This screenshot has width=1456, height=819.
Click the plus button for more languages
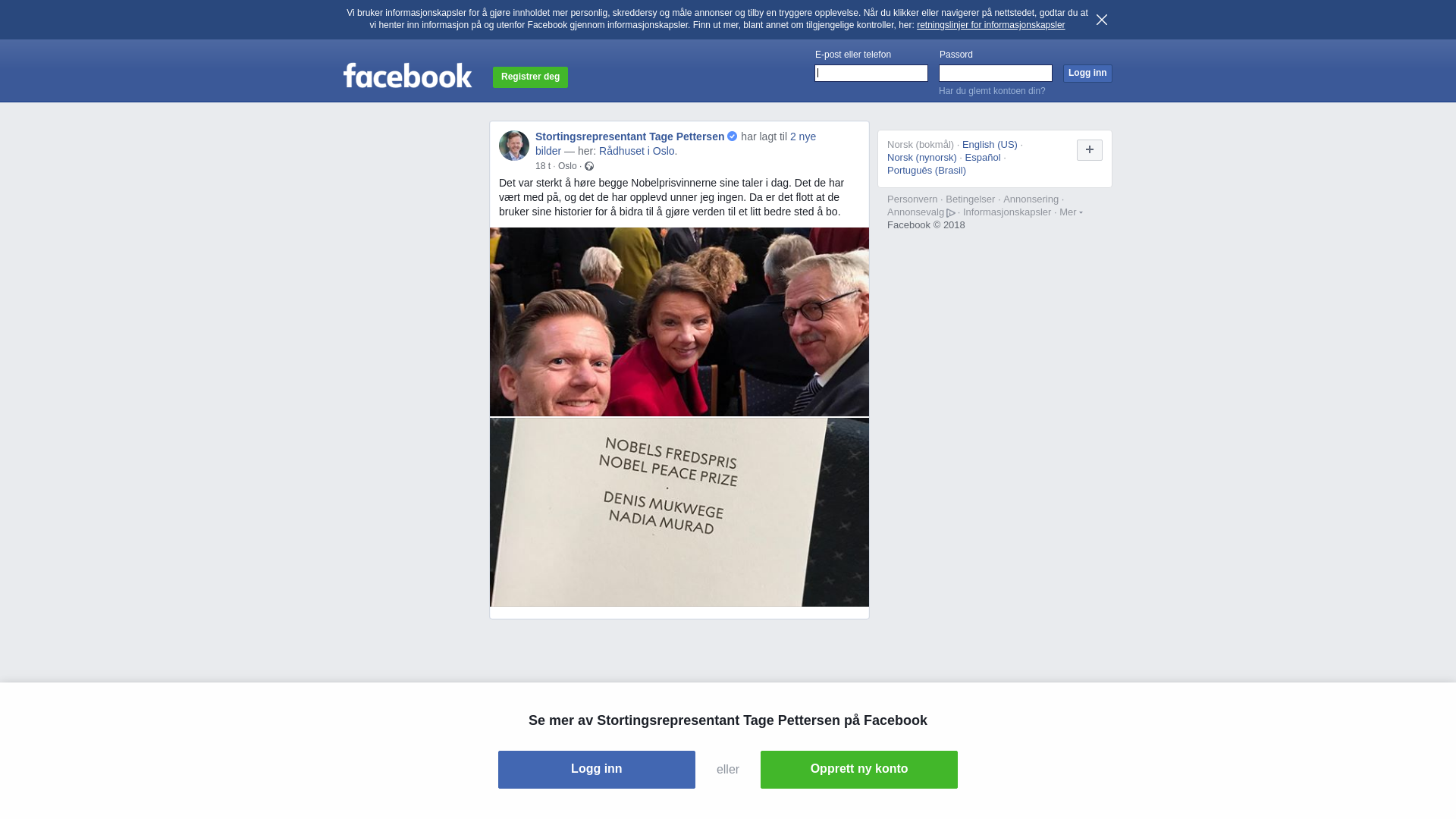[x=1090, y=150]
